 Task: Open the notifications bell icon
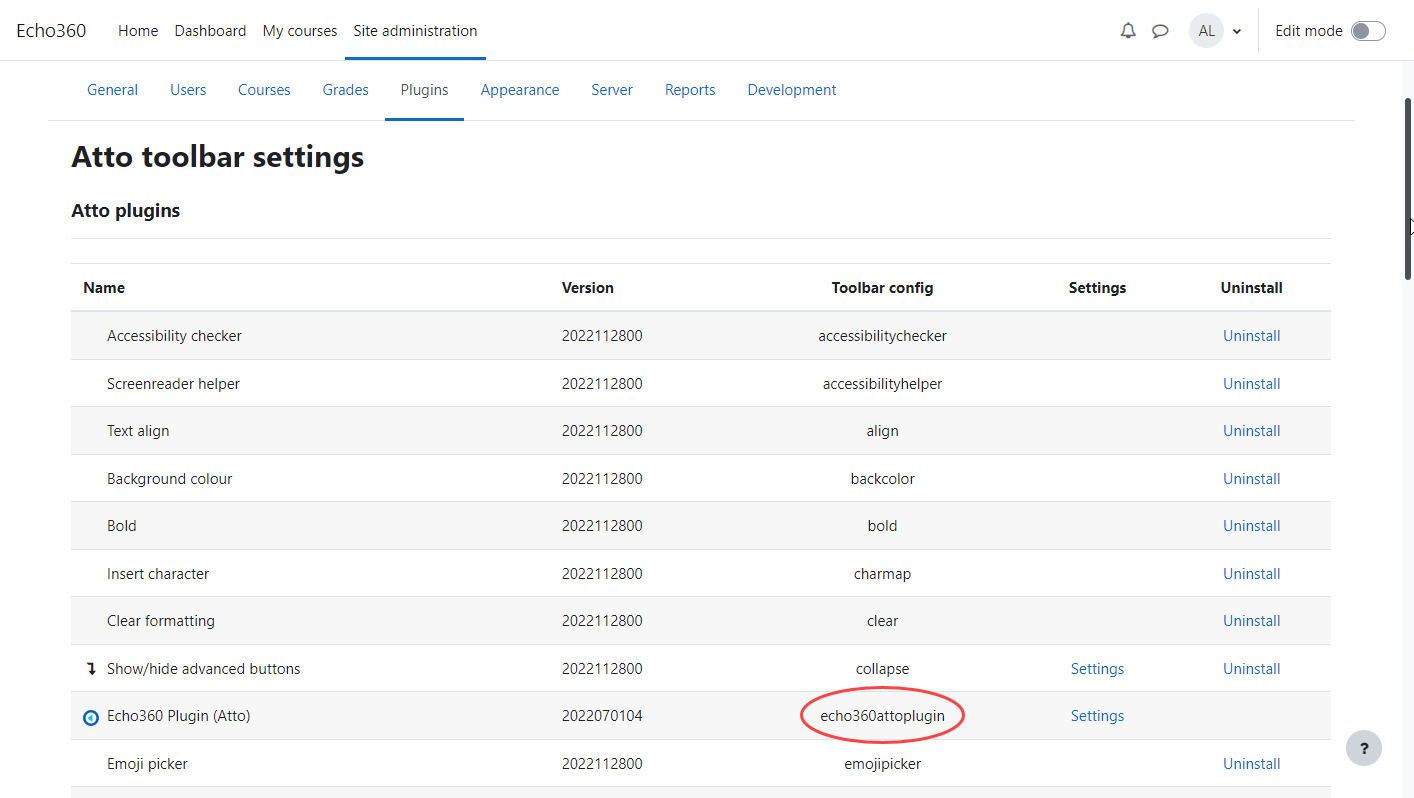click(x=1128, y=31)
